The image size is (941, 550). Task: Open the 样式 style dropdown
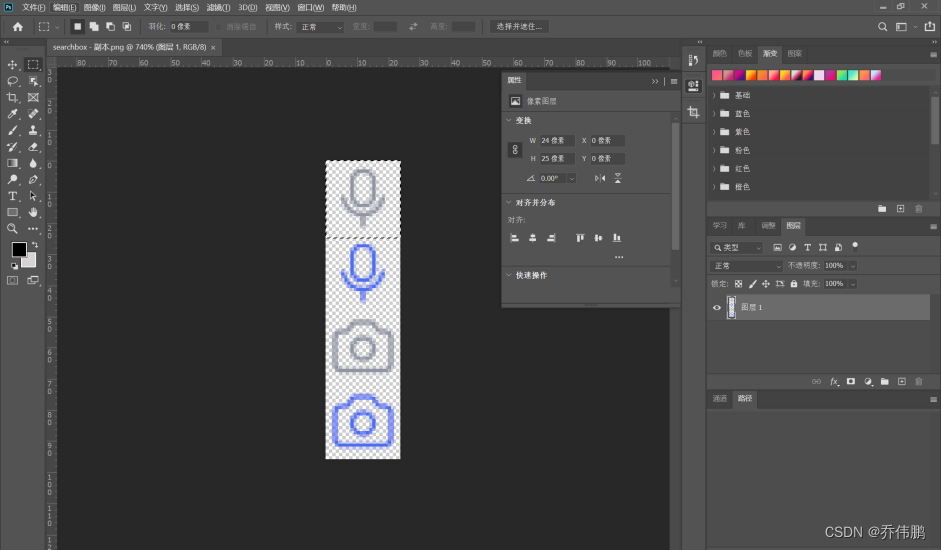320,27
